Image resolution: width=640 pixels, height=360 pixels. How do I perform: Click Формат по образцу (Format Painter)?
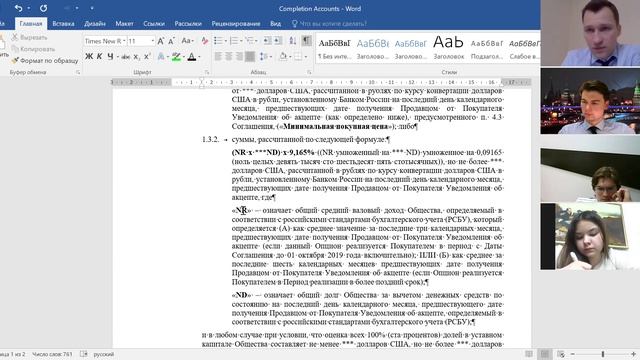click(44, 60)
